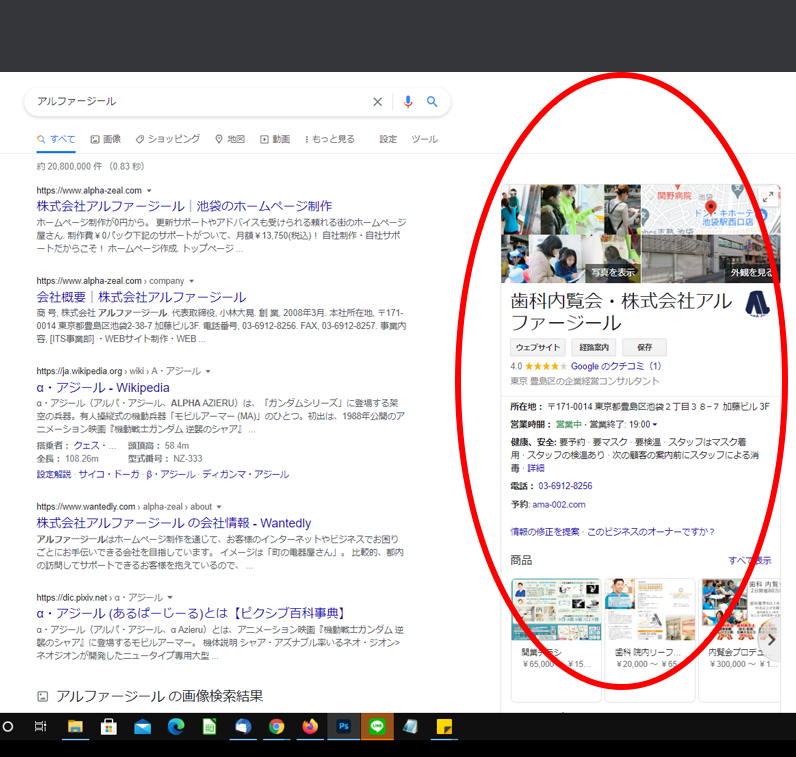Open the 会社概要｜株式会社アルファージール result

pos(141,297)
